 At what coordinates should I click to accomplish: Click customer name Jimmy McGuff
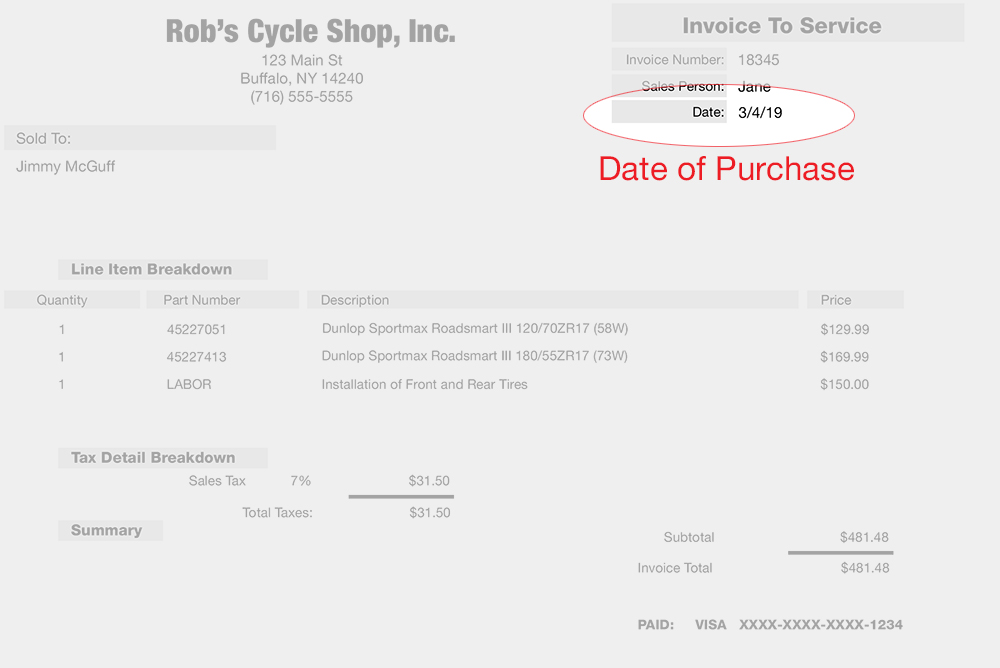[x=66, y=167]
